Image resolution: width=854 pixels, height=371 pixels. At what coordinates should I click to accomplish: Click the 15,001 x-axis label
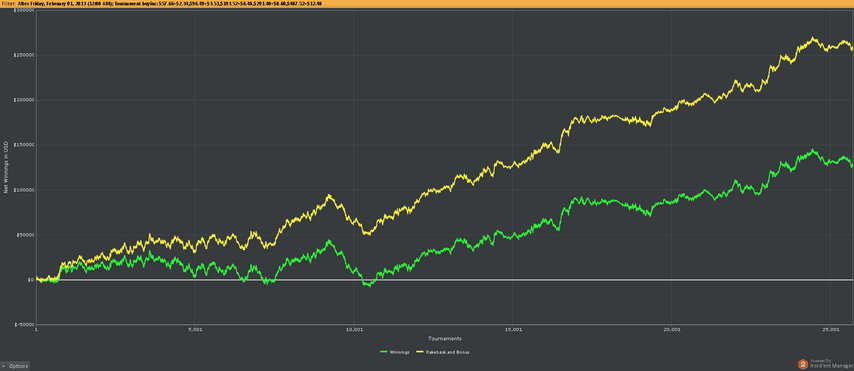pos(513,330)
